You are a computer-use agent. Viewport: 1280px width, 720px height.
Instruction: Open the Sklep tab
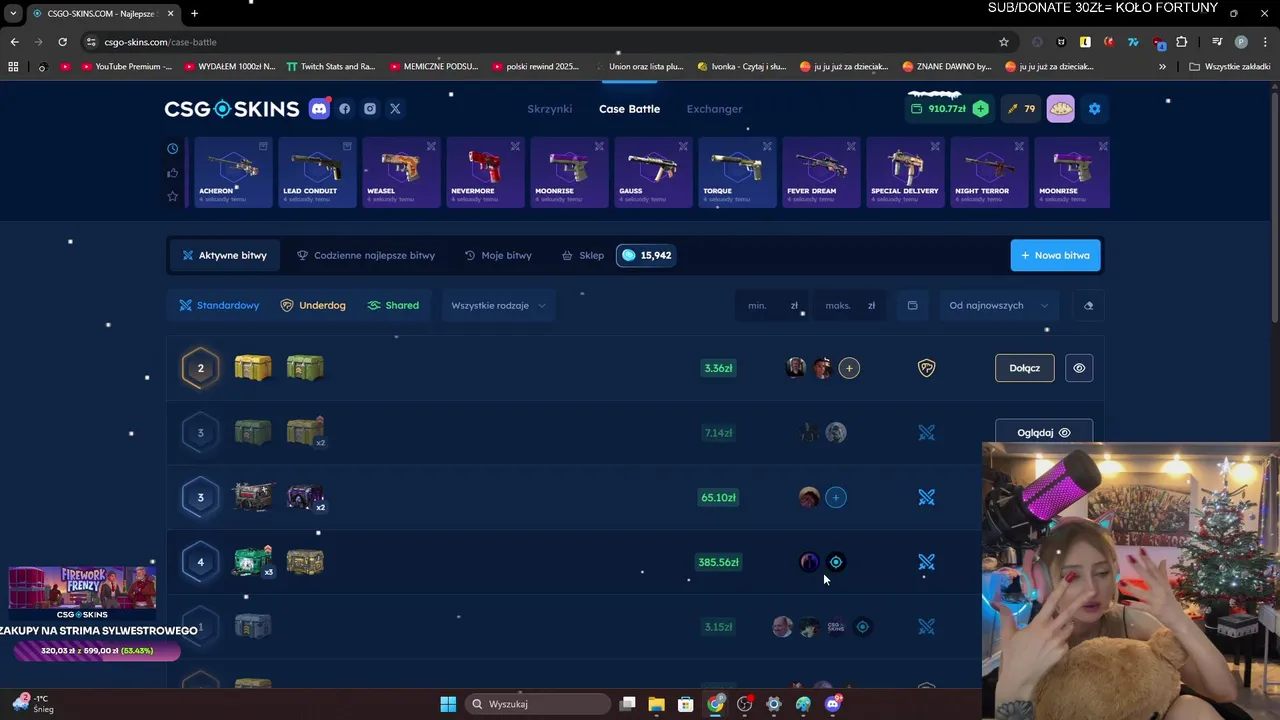[x=582, y=255]
